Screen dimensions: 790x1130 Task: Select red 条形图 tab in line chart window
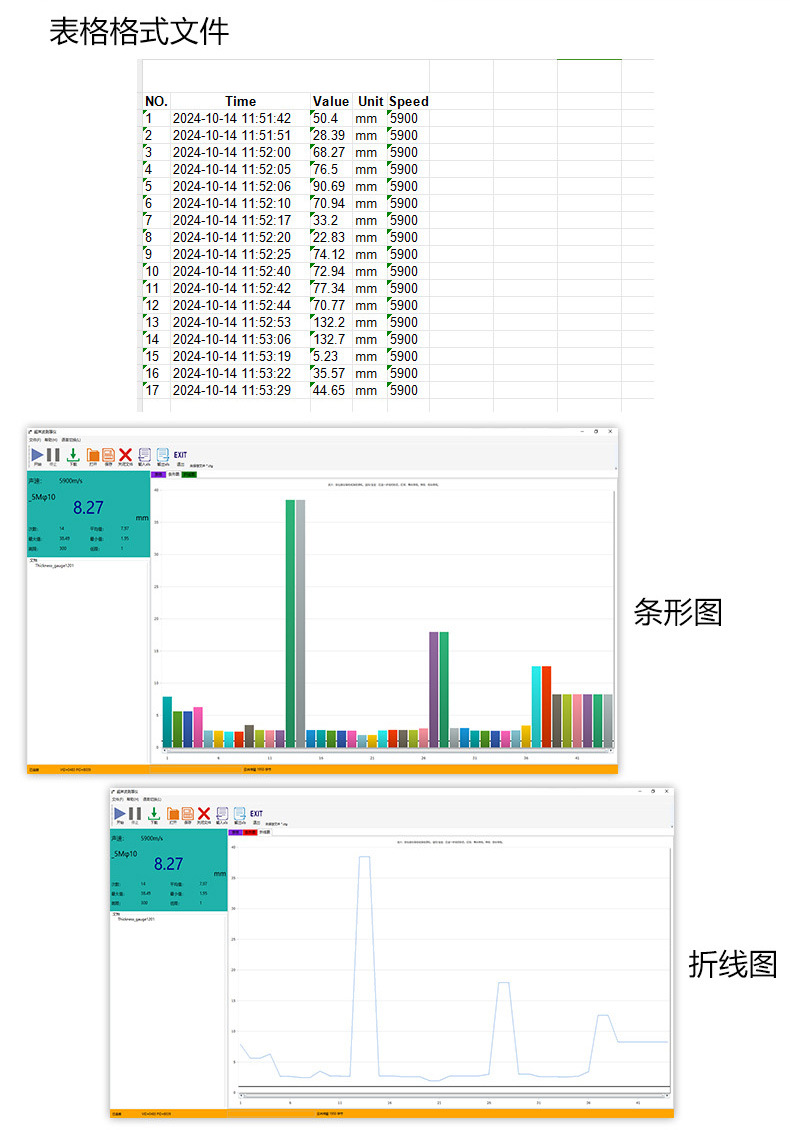point(250,832)
